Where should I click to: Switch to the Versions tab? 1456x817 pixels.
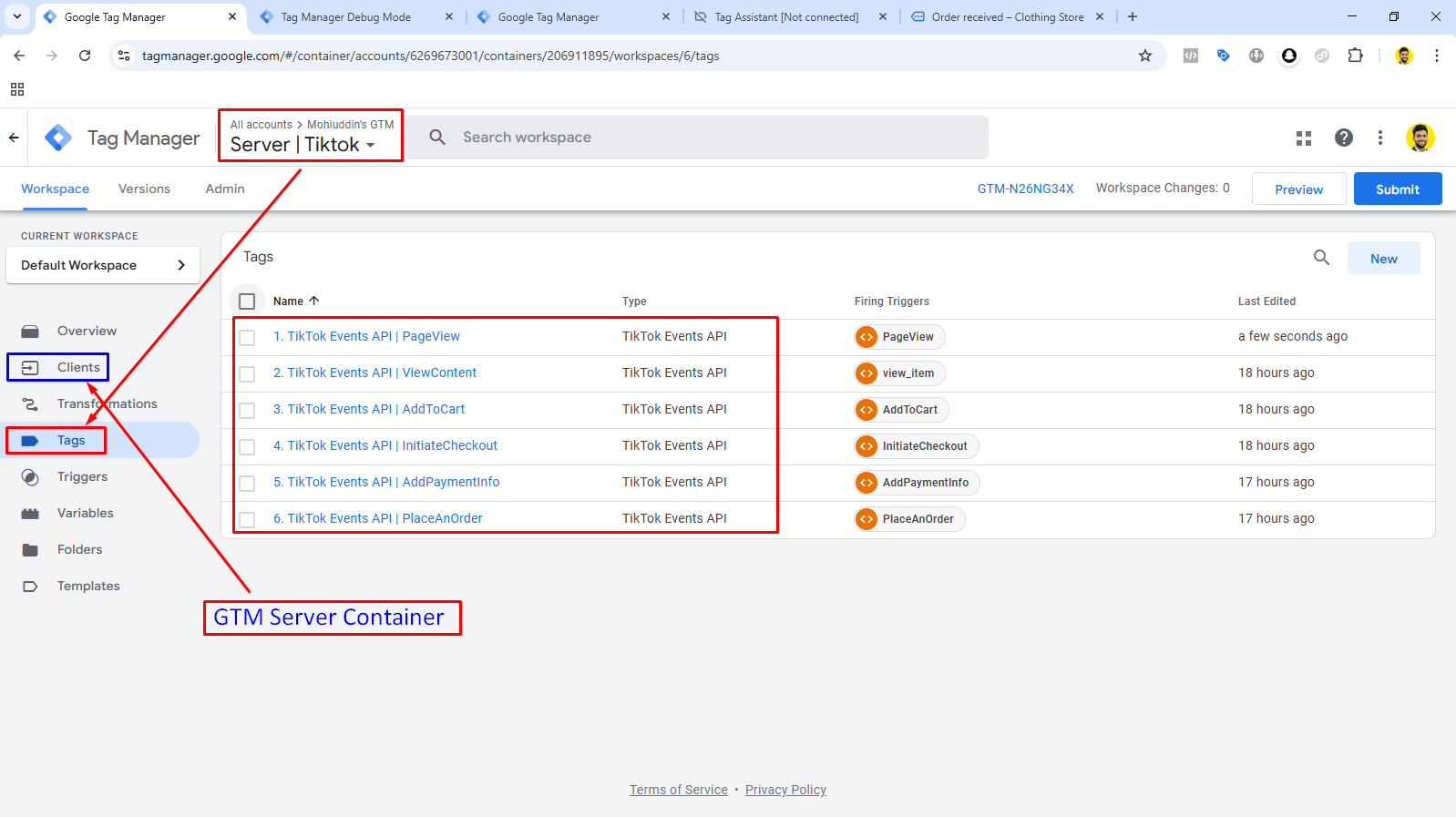(x=144, y=189)
